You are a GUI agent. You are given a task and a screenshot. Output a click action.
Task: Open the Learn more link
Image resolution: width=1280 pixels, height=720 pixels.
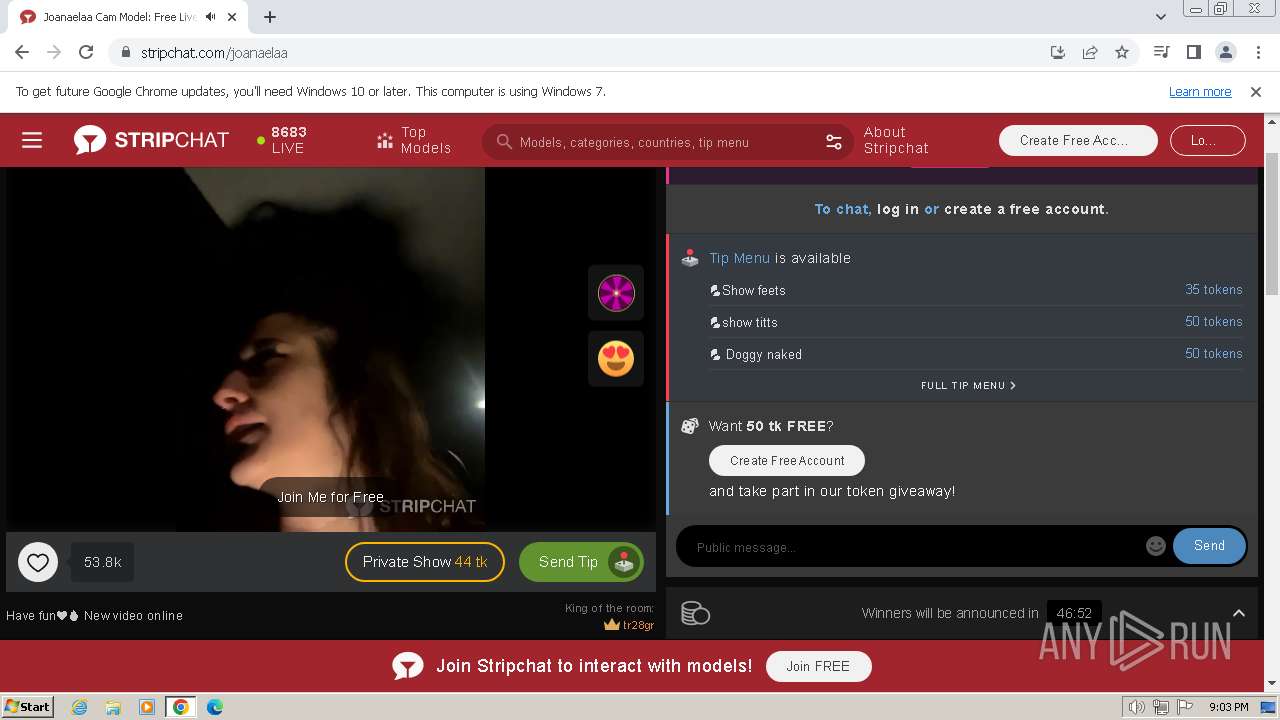pyautogui.click(x=1200, y=91)
